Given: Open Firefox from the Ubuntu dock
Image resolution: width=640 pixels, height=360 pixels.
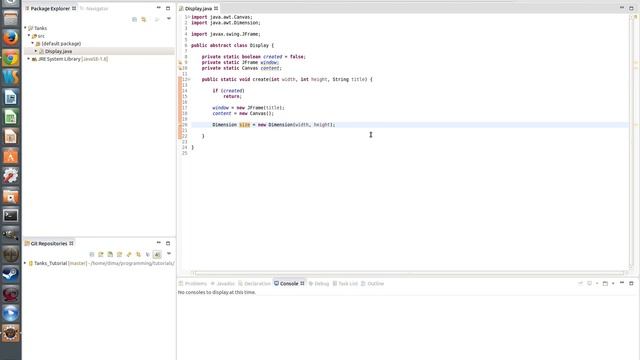Looking at the screenshot, I should (11, 38).
